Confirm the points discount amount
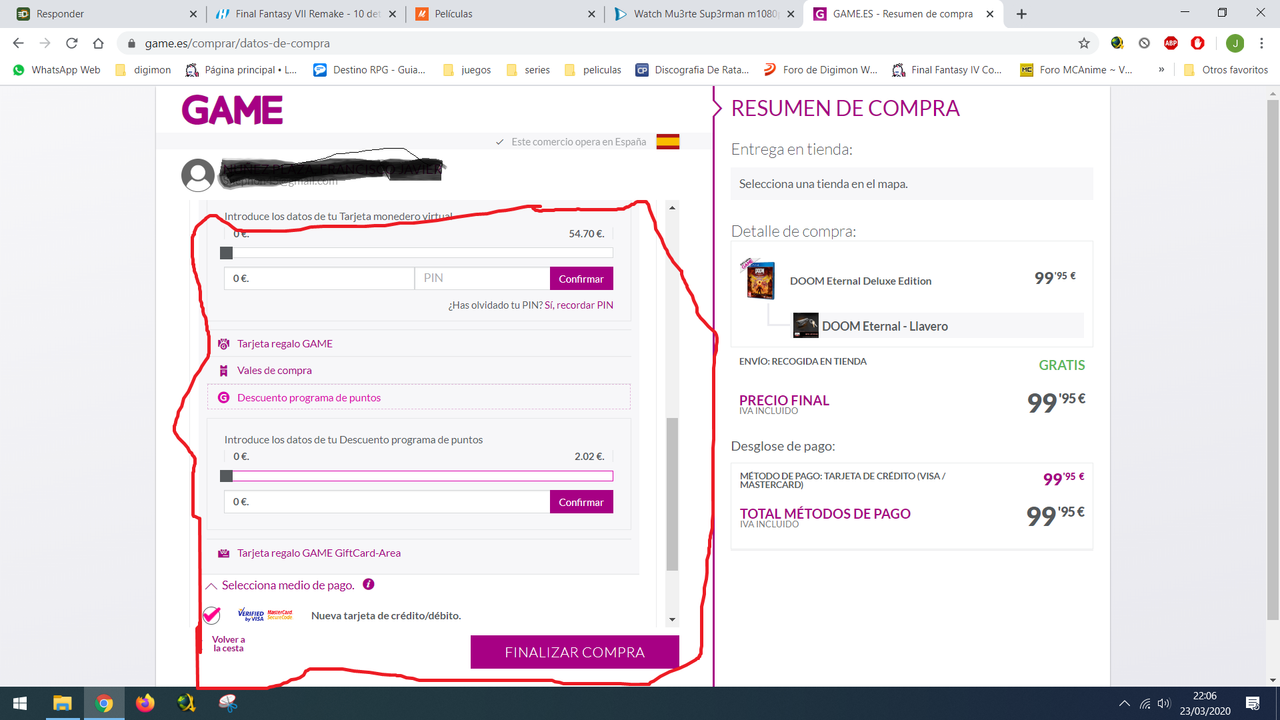The image size is (1280, 720). 581,502
